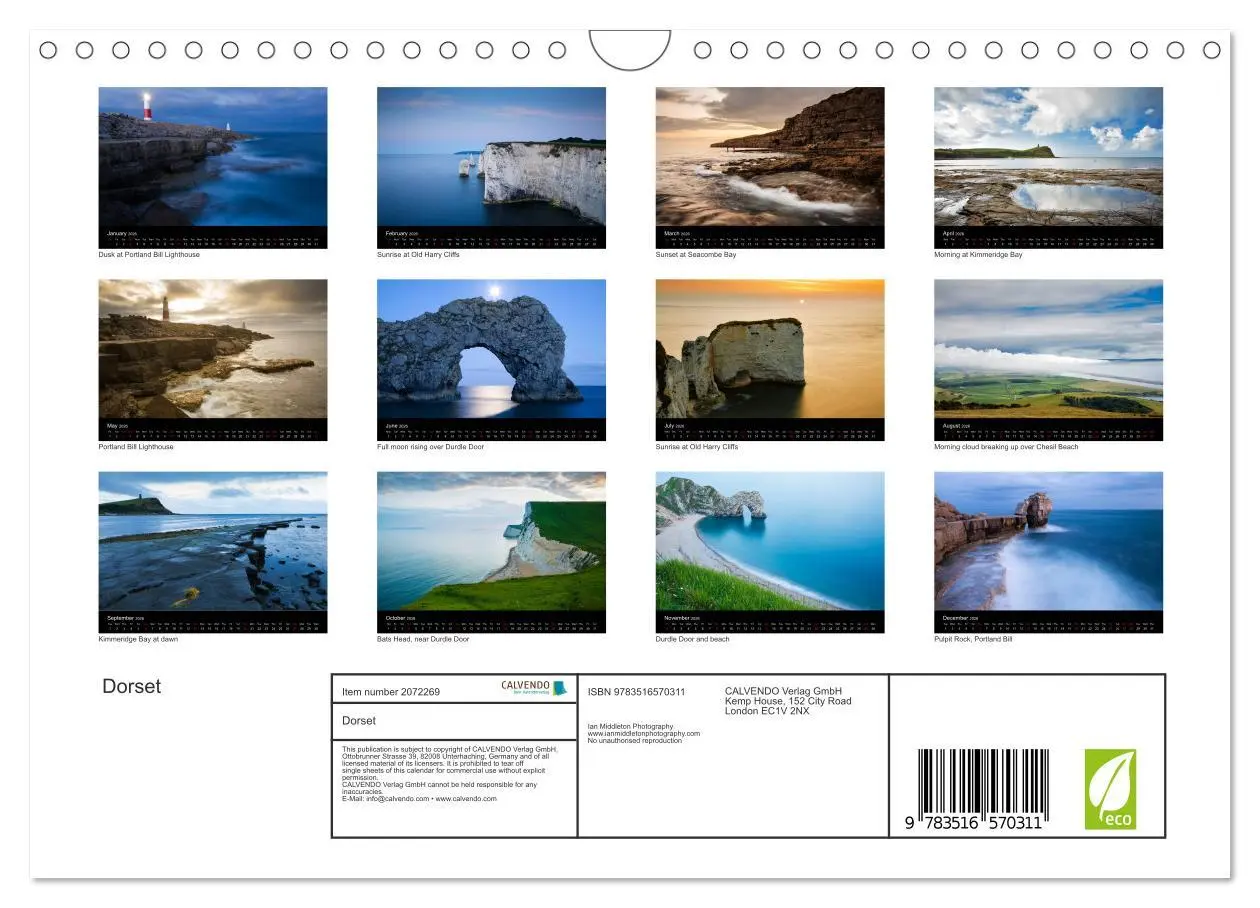Click the info@calvendo.com email line
Screen dimensions: 1260x908
tap(419, 799)
